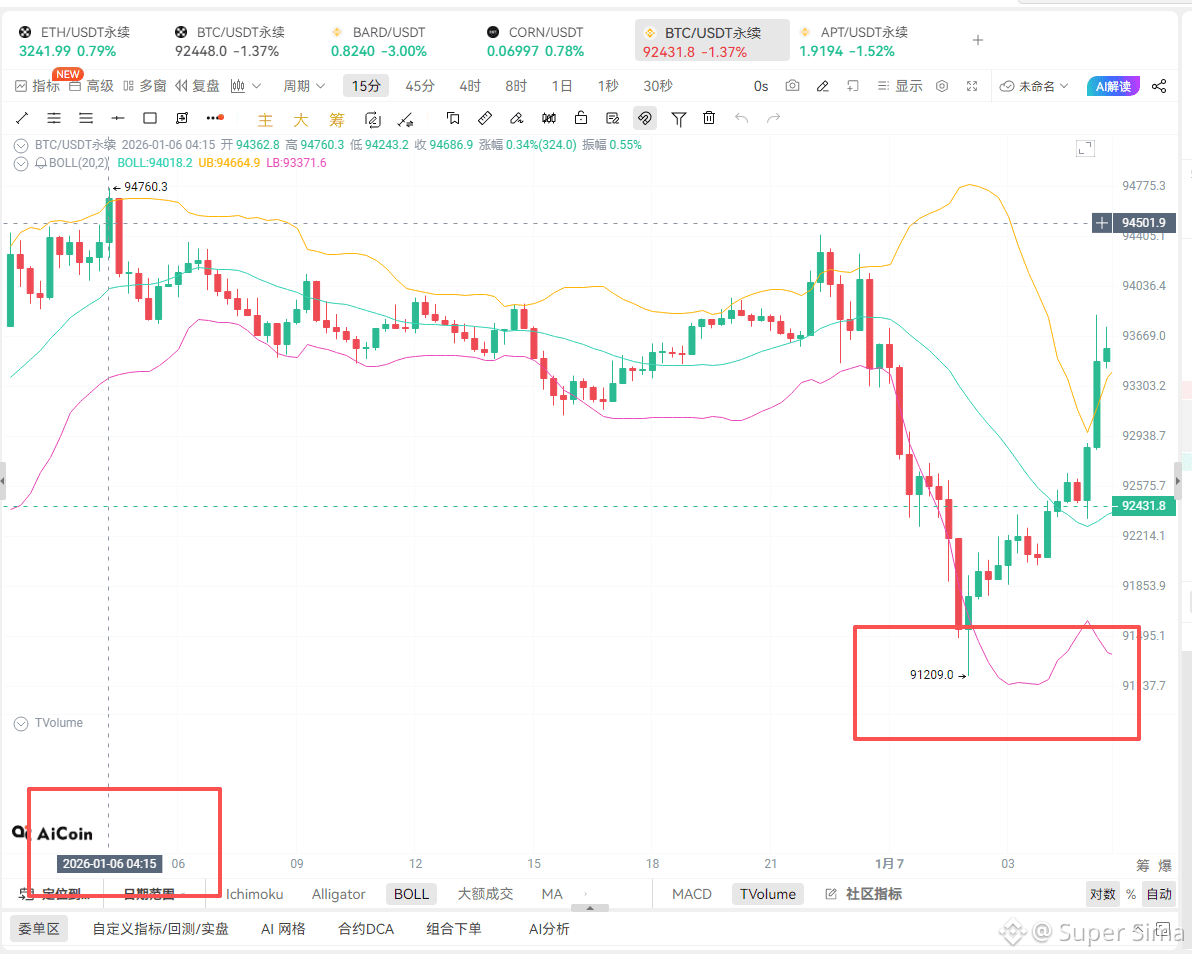Select the 45分 timeframe

(x=420, y=86)
